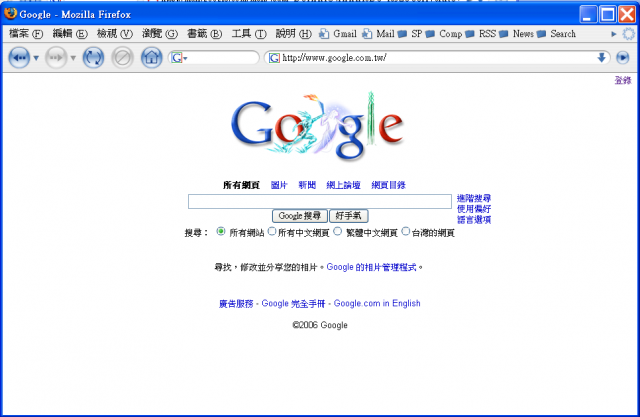
Task: Open the 進階搜尋 advanced search link
Action: [473, 198]
